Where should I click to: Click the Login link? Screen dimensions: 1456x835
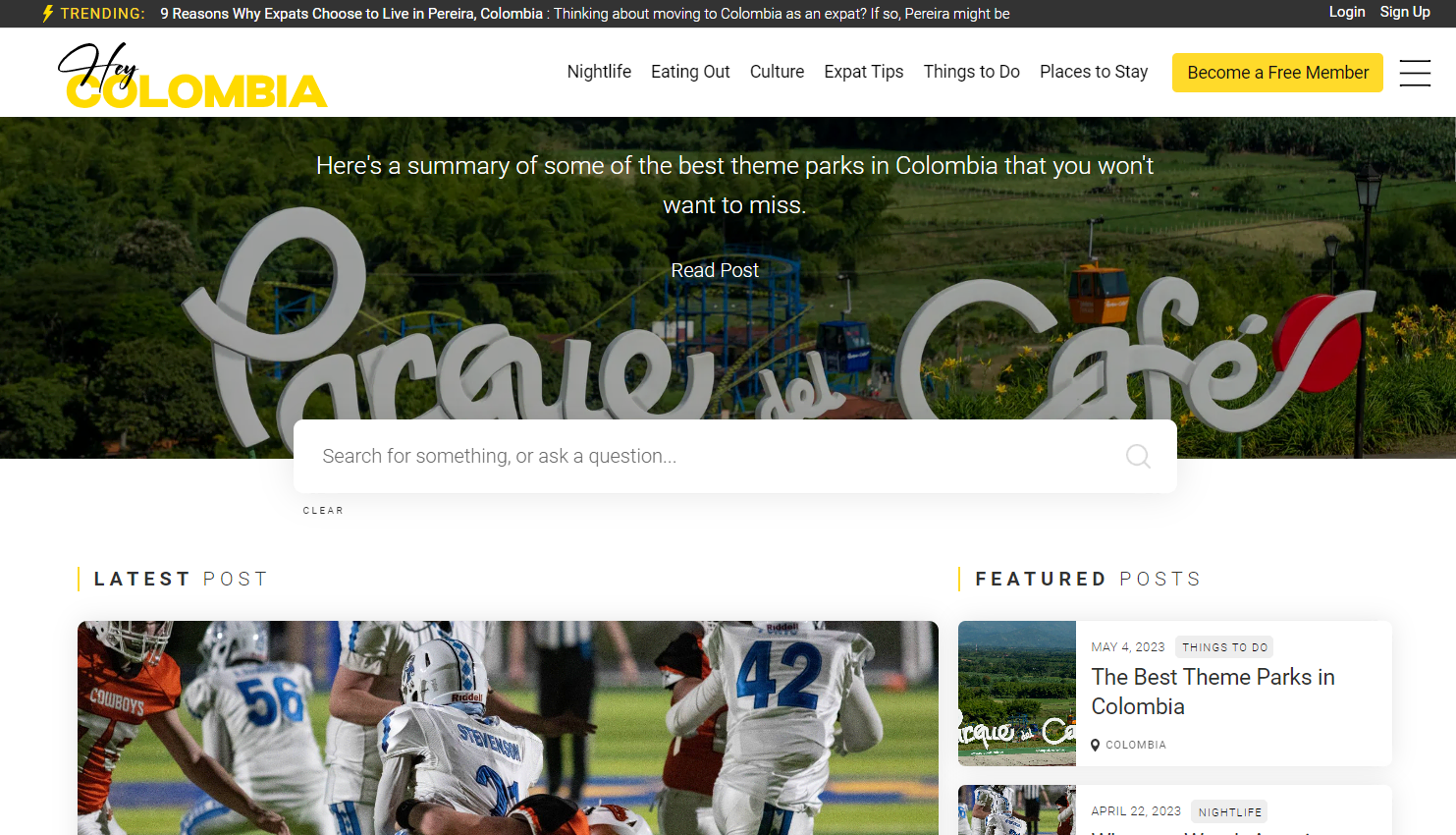pos(1347,12)
